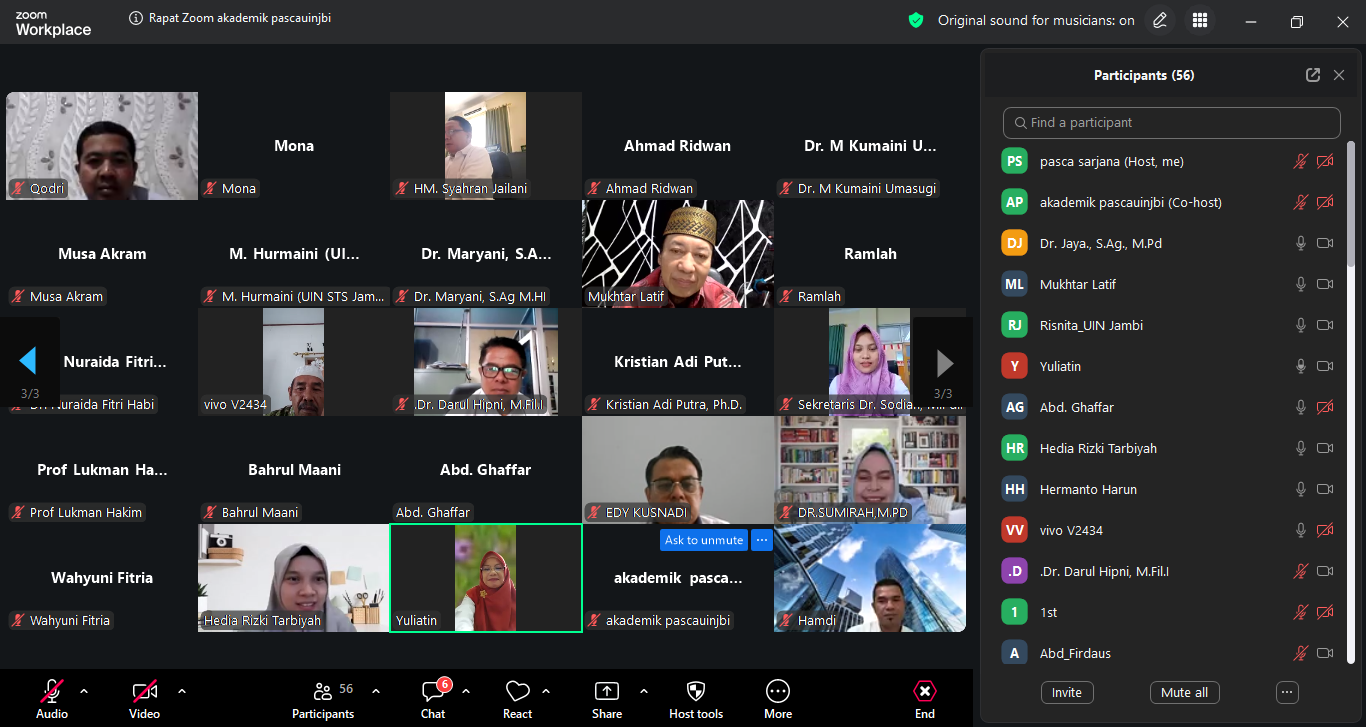Toggle Mukhtar Latif's microphone in list
The height and width of the screenshot is (727, 1366).
coord(1301,284)
